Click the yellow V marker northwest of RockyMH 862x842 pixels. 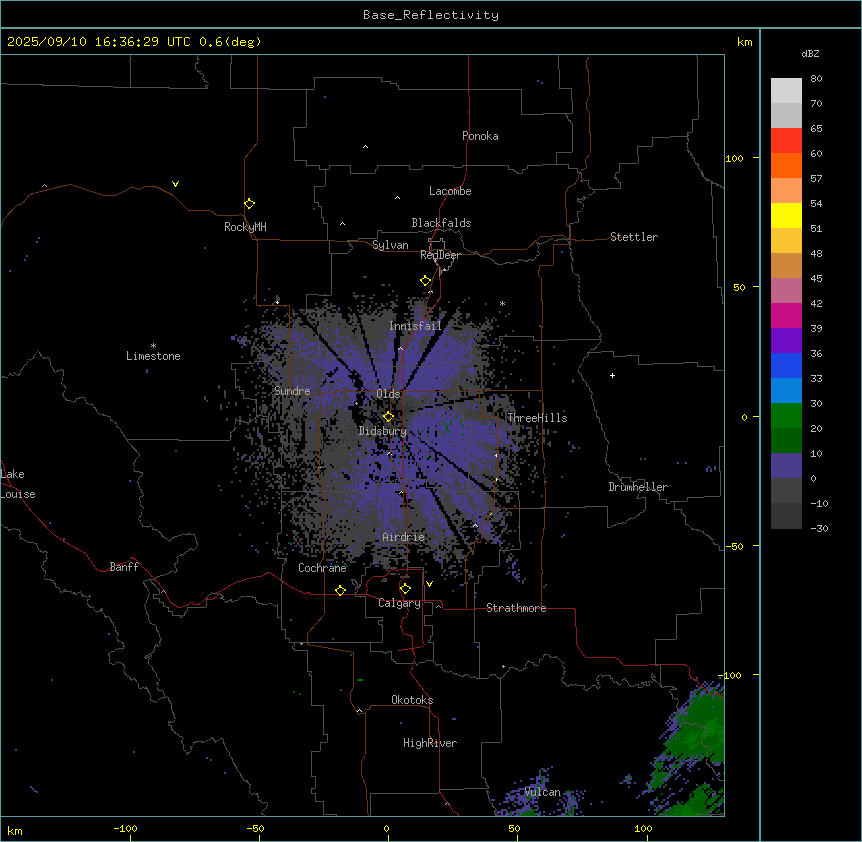click(175, 184)
